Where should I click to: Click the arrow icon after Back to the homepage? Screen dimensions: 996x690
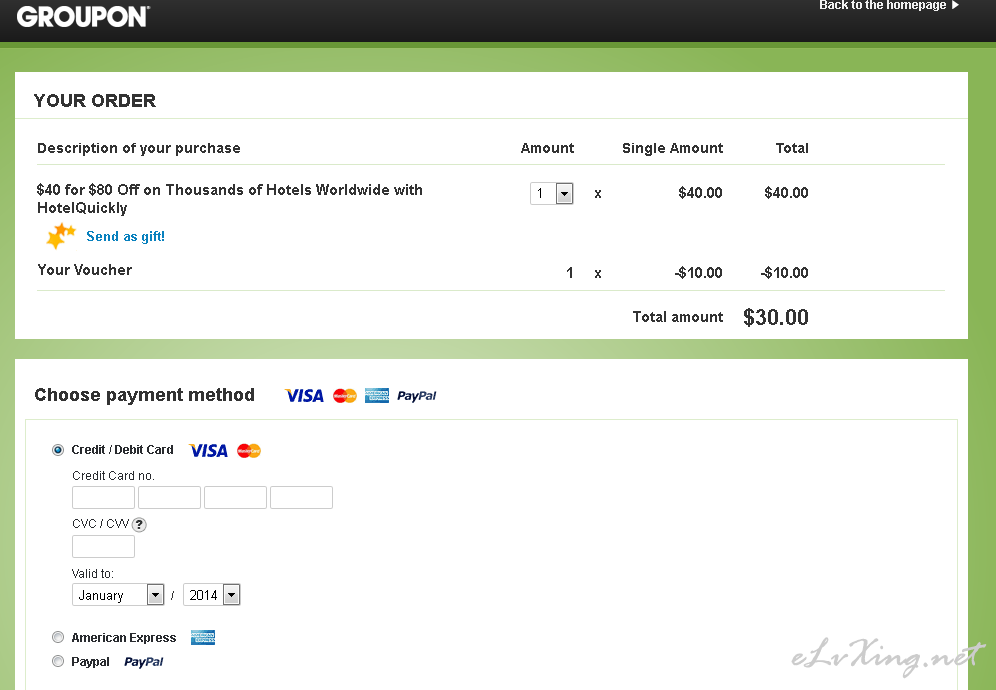click(955, 5)
